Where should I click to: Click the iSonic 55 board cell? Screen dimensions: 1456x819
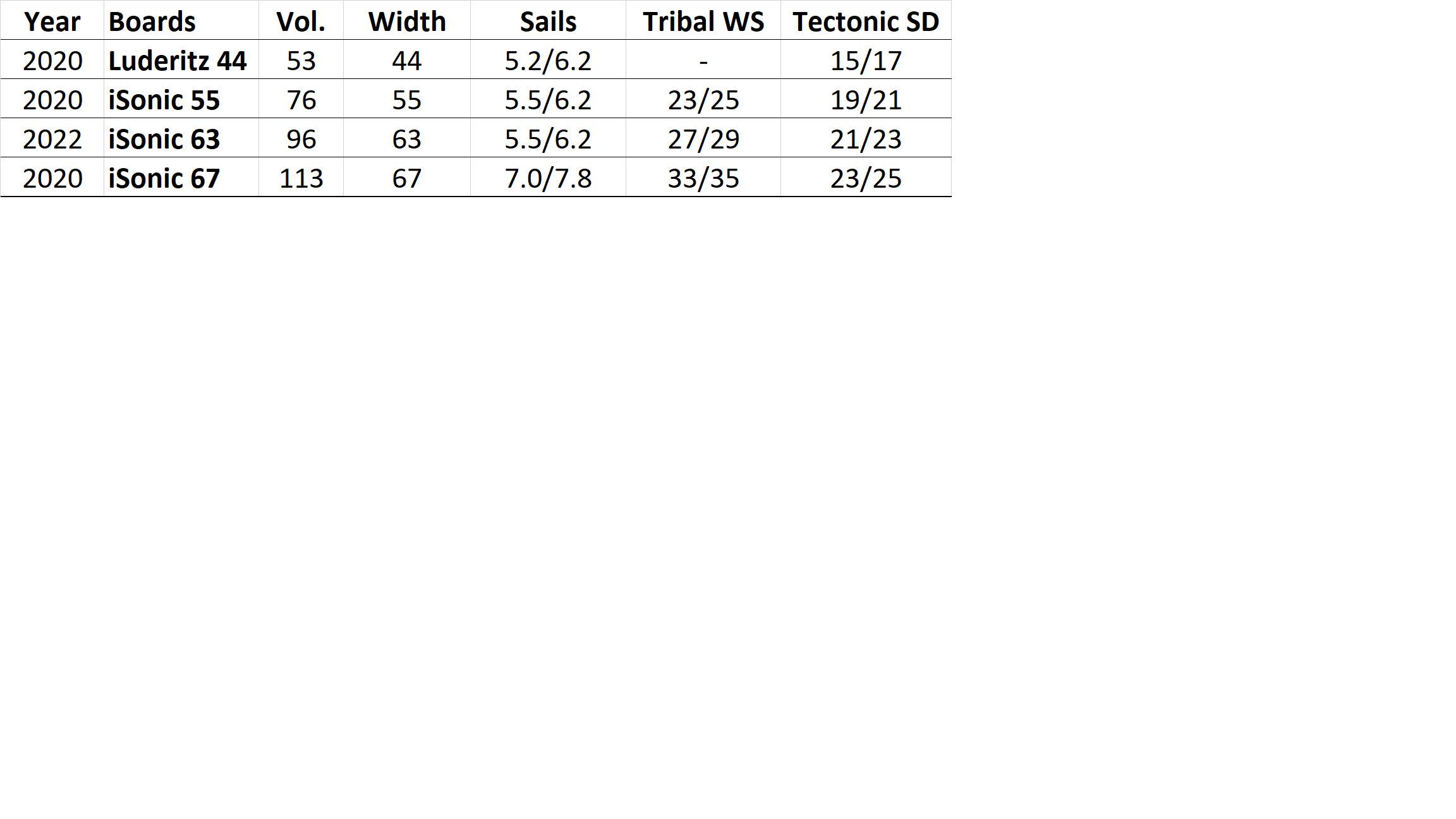(164, 100)
